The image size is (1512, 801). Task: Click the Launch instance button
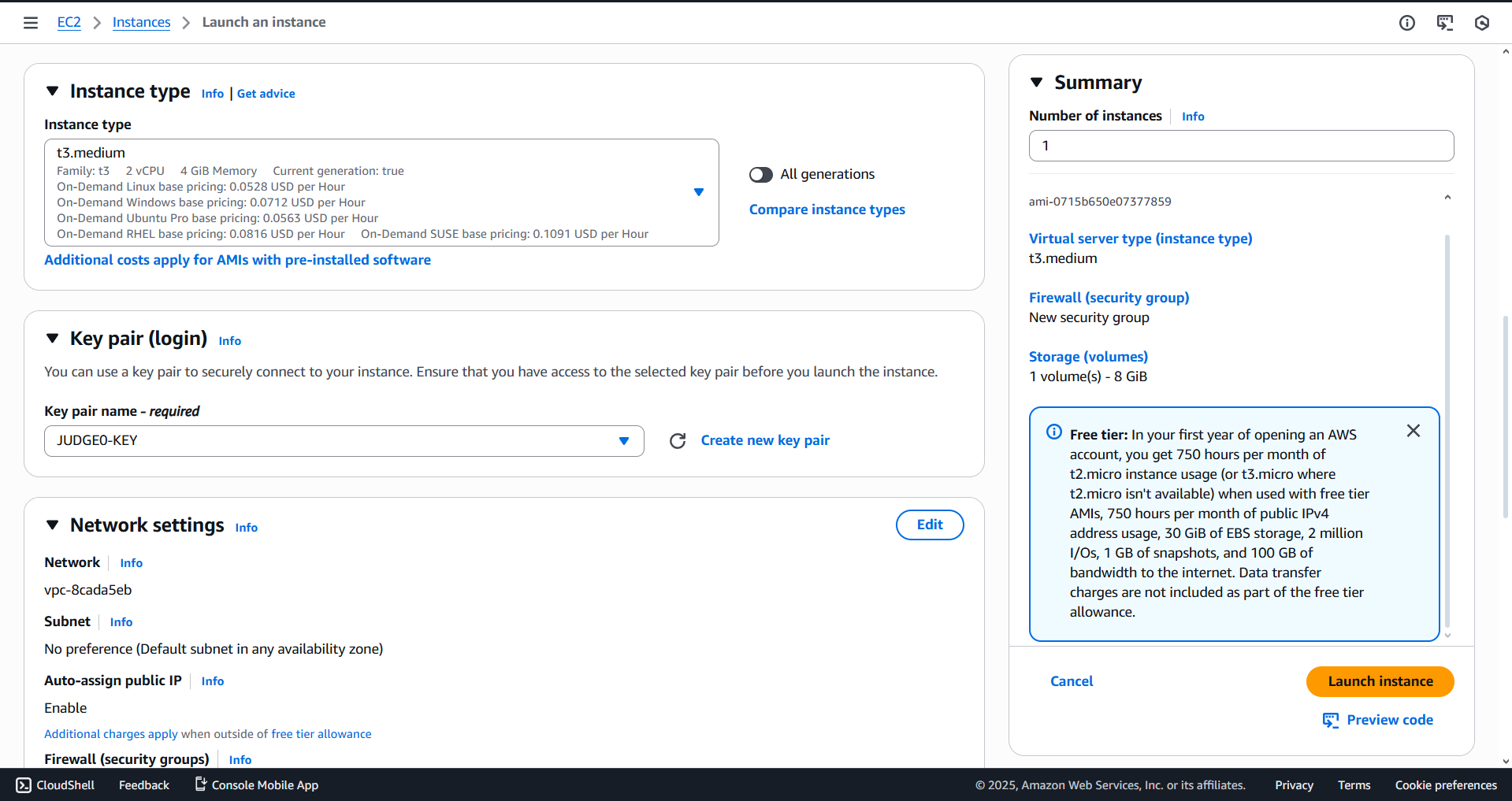coord(1380,682)
